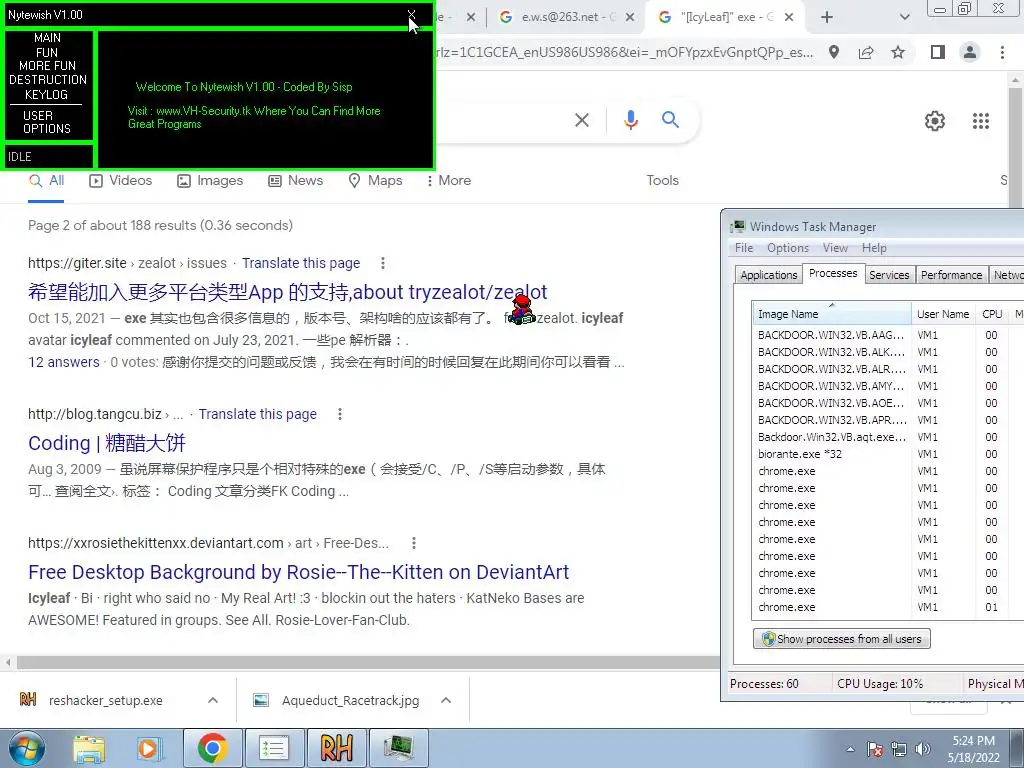Open Task Manager Options menu

click(788, 248)
